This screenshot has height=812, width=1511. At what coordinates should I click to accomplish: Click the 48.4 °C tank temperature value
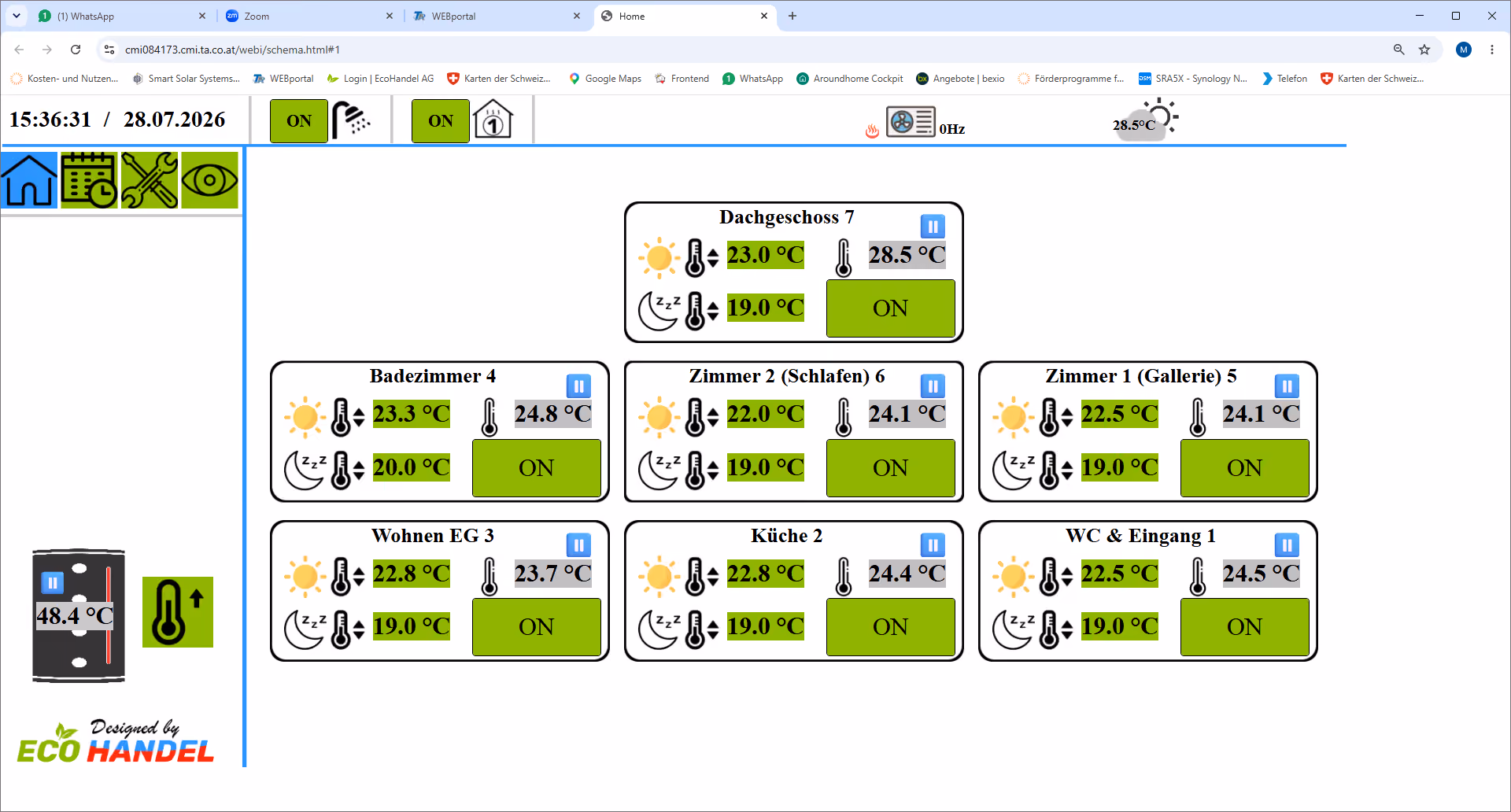(75, 615)
